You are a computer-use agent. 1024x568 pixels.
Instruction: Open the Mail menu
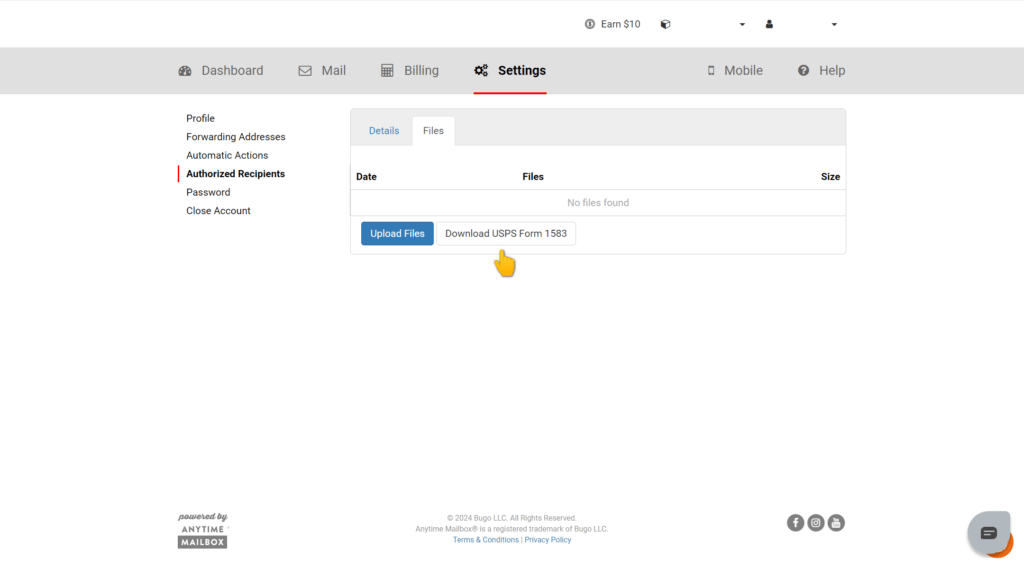(322, 71)
